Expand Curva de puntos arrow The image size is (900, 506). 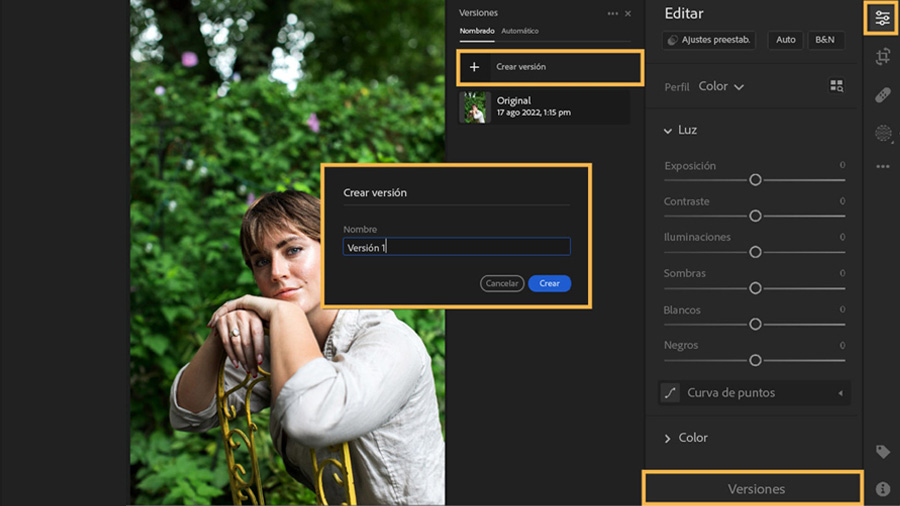tap(840, 394)
